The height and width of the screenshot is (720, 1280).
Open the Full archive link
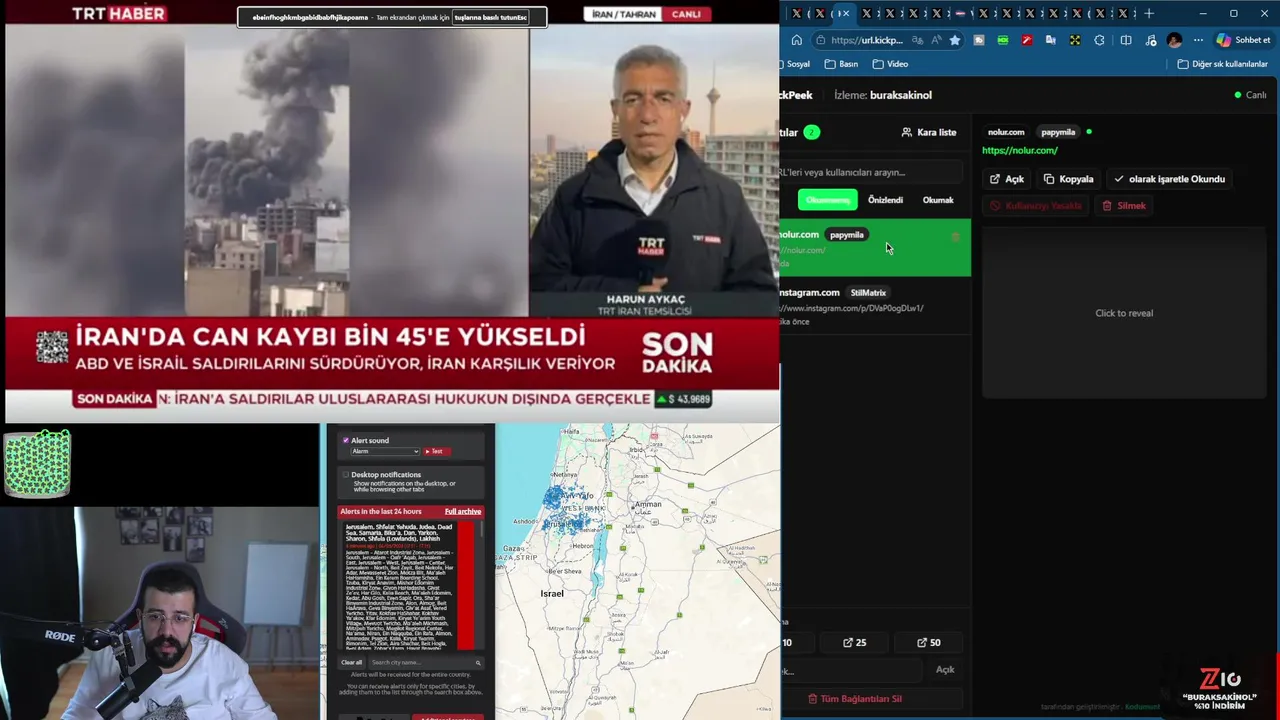coord(463,511)
